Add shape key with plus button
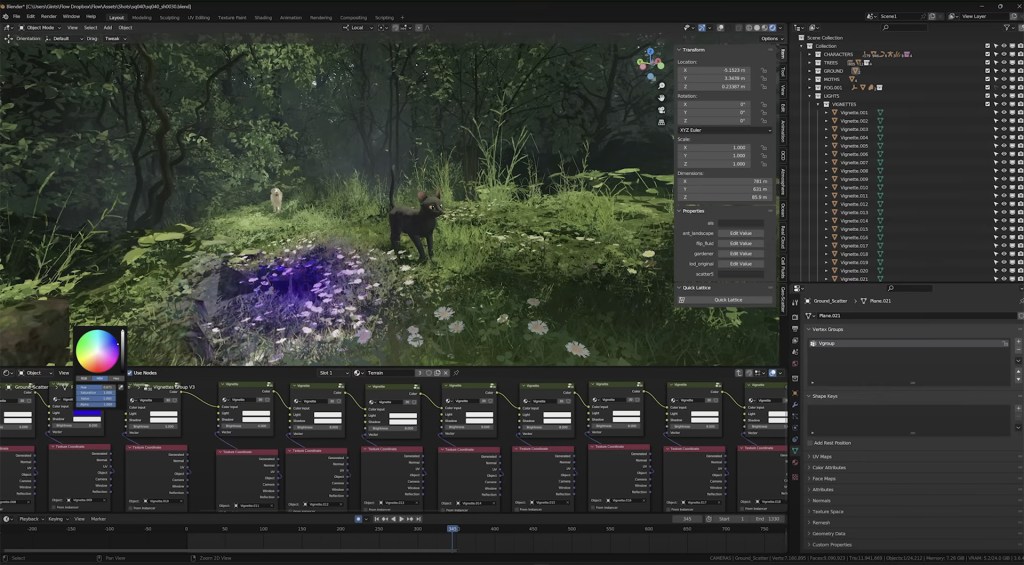1024x565 pixels. pos(1018,408)
